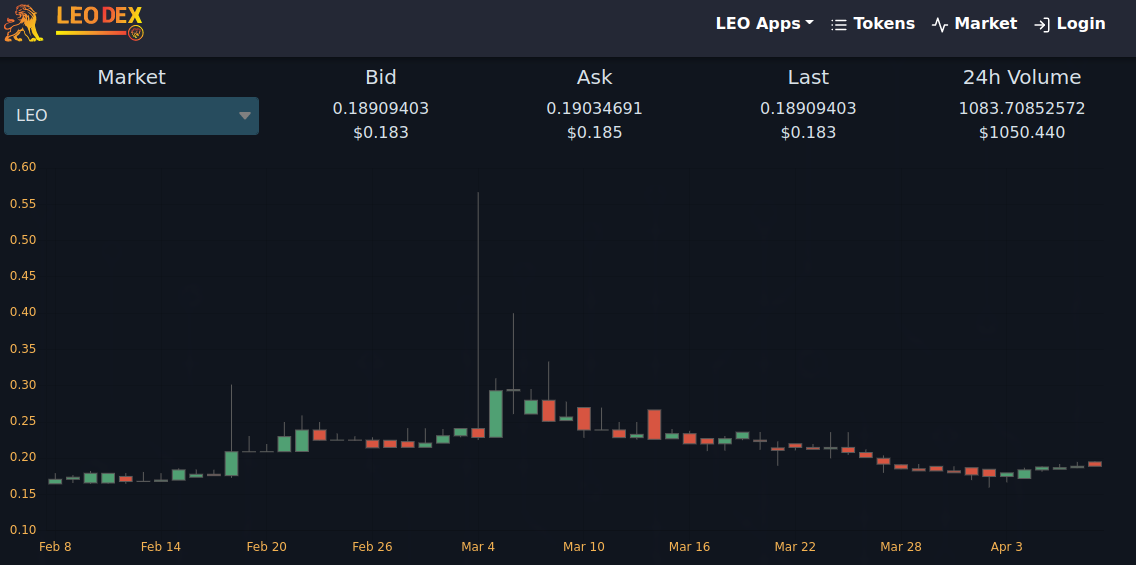Click the LeoDex lion logo
The height and width of the screenshot is (565, 1136).
click(23, 23)
